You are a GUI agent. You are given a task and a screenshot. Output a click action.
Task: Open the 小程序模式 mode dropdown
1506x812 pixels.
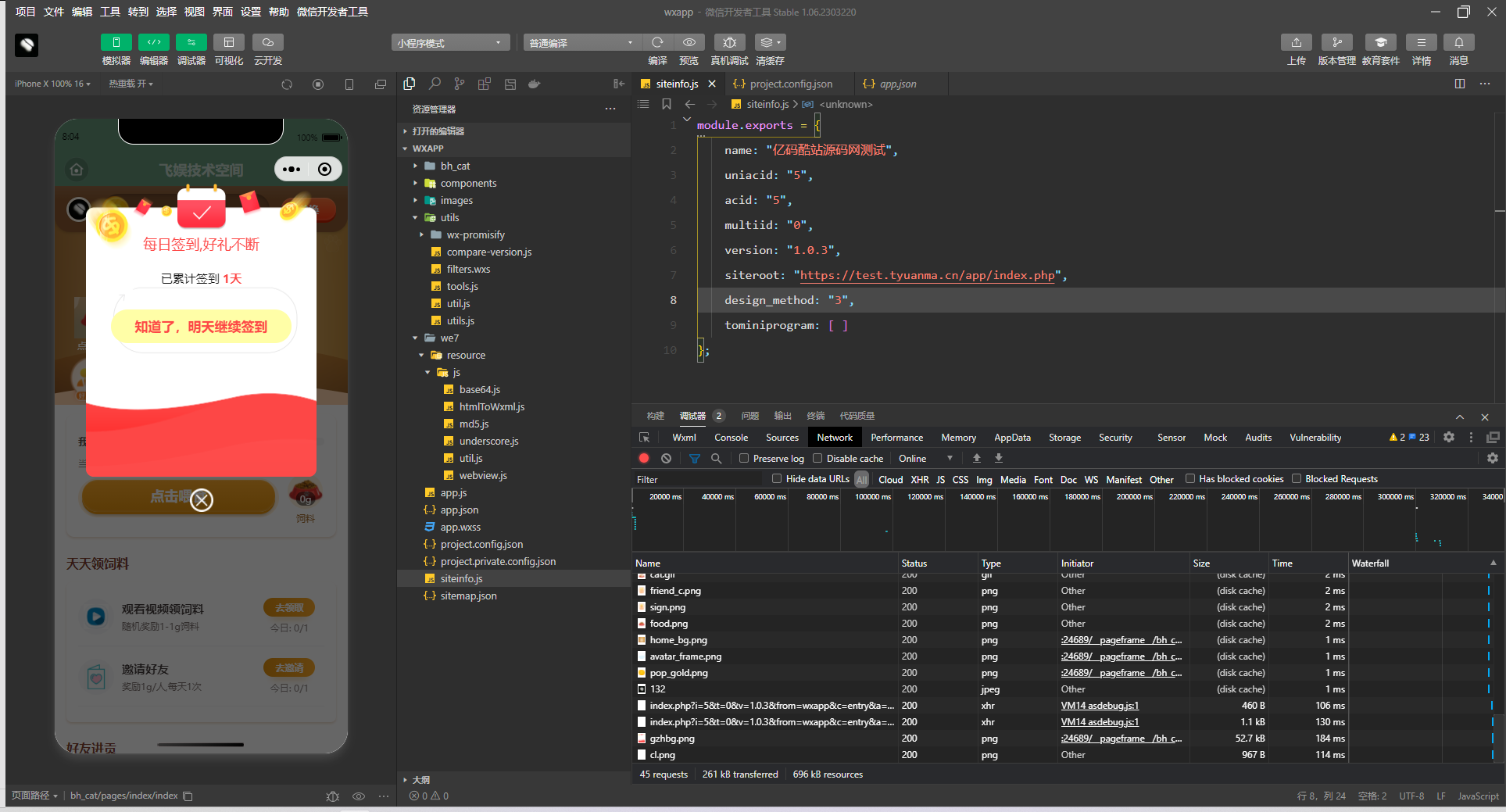[x=450, y=42]
